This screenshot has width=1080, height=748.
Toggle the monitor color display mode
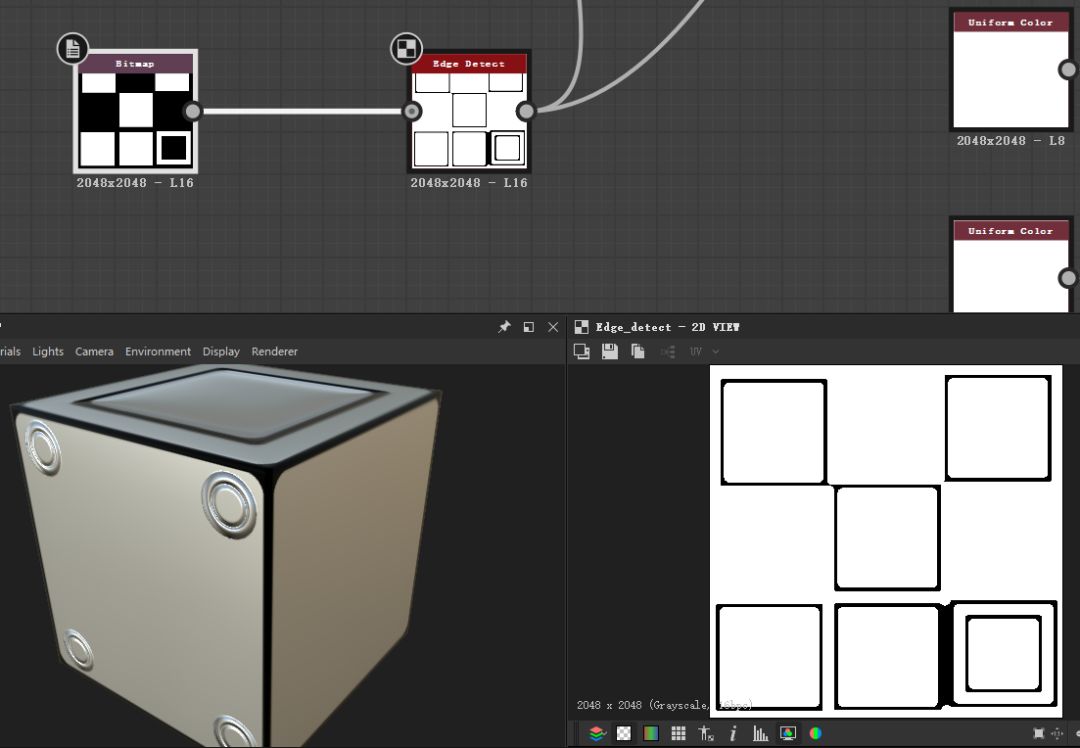coord(788,733)
